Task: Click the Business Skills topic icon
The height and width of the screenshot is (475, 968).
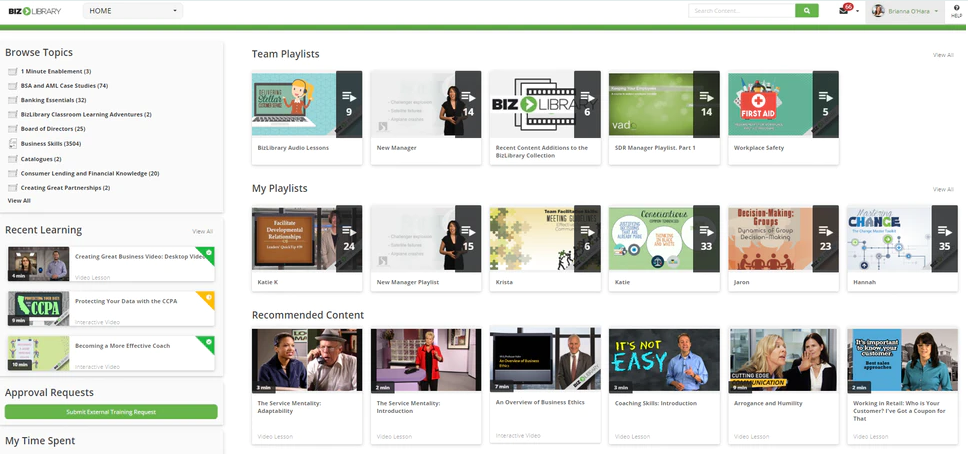Action: point(12,143)
